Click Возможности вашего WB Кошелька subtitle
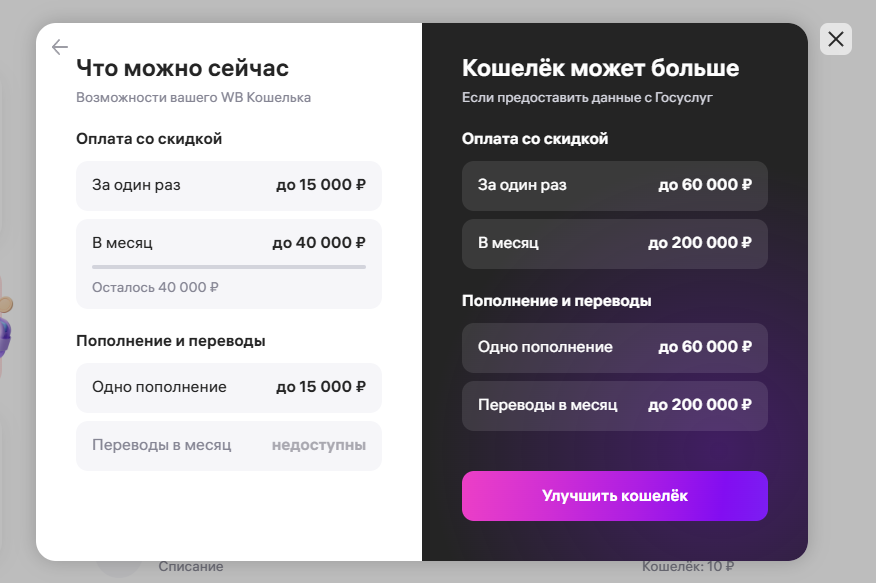The height and width of the screenshot is (583, 876). [194, 98]
